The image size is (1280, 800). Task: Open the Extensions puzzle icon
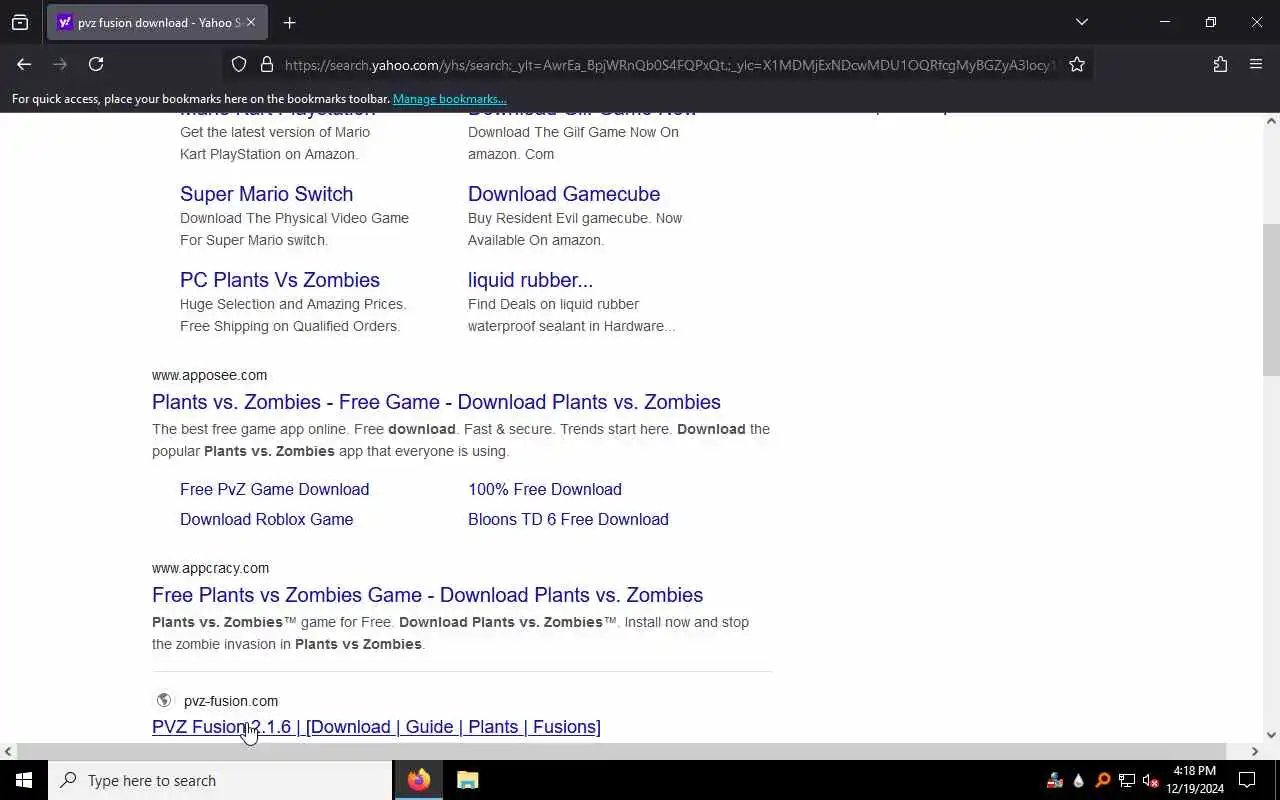1220,64
